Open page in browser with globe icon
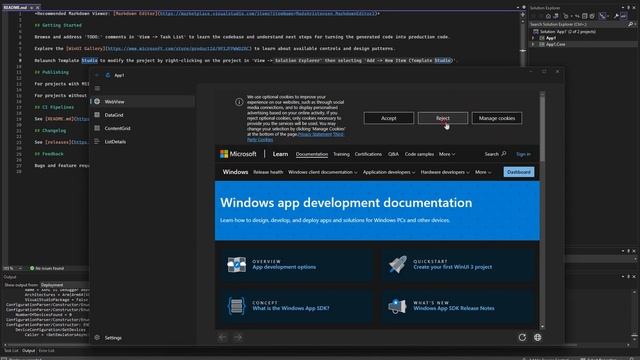 click(x=538, y=338)
